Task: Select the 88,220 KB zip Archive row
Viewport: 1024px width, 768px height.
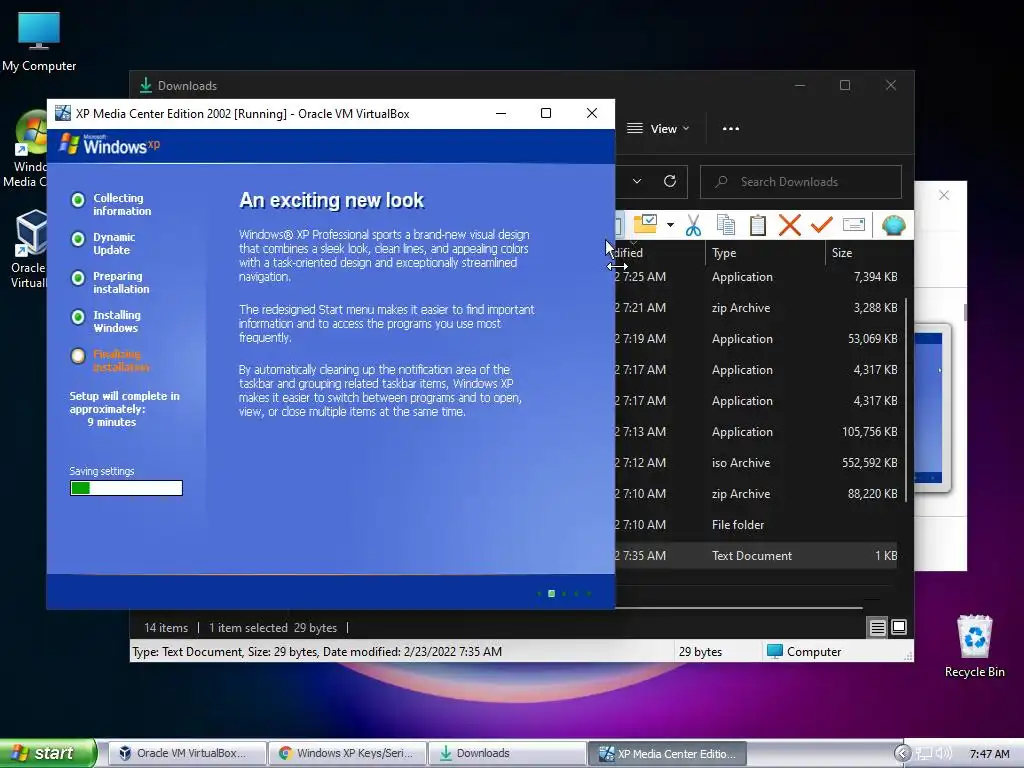Action: click(x=756, y=494)
